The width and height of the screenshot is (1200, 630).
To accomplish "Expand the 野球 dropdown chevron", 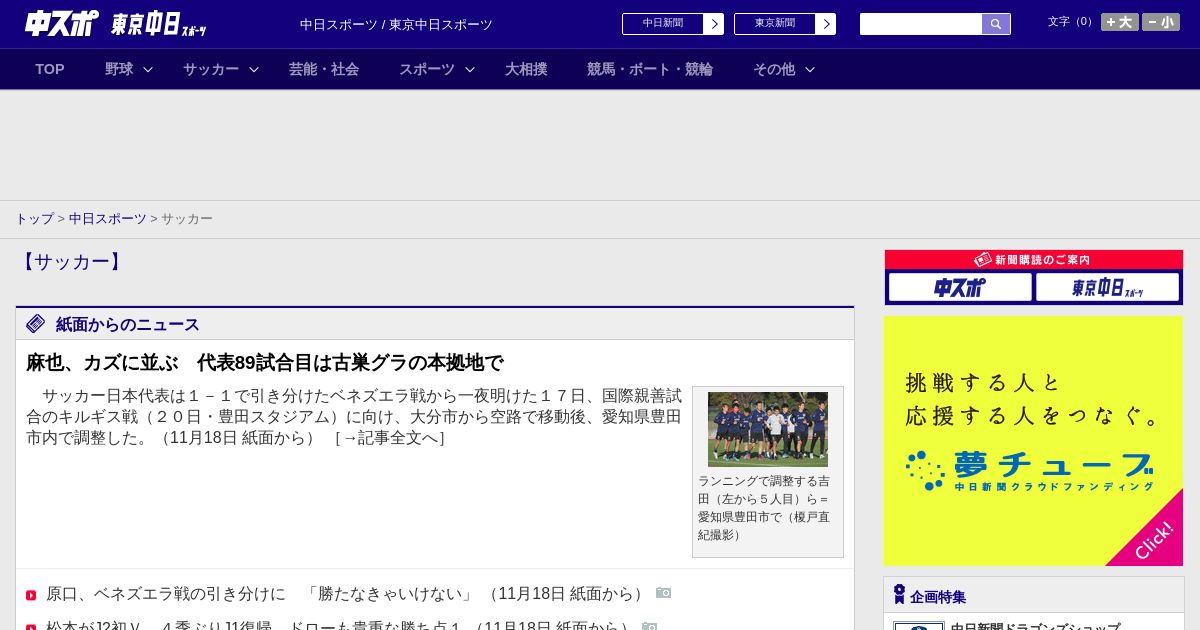I will pos(148,69).
